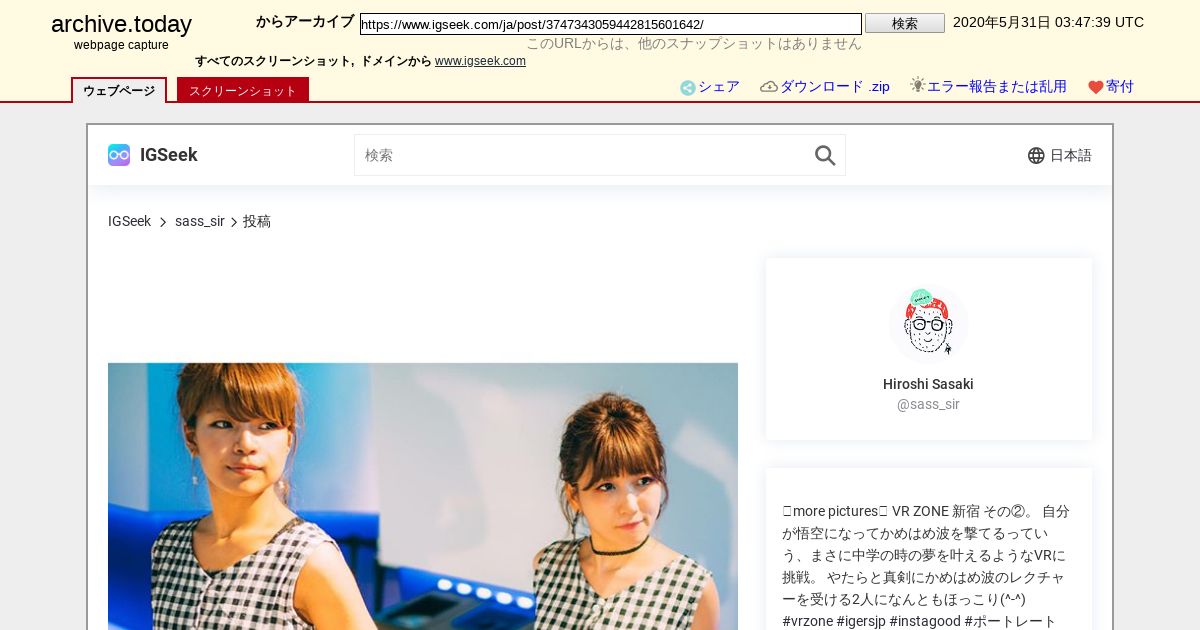This screenshot has height=630, width=1200.
Task: Click the heart donate icon
Action: tap(1096, 87)
